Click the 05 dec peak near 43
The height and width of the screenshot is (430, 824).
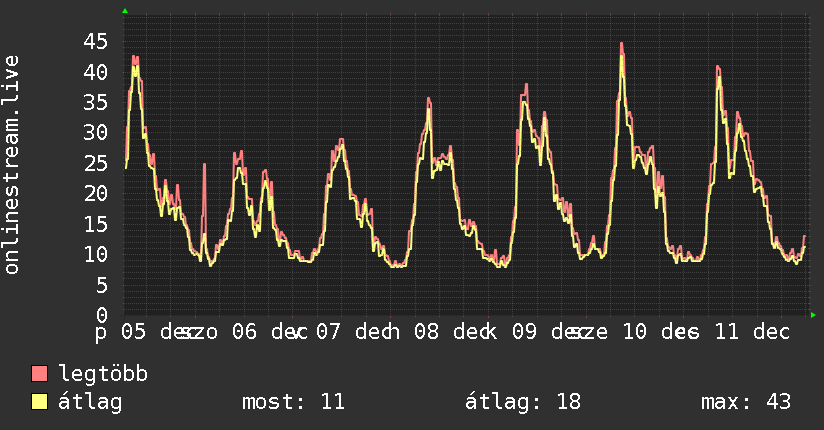pyautogui.click(x=136, y=57)
